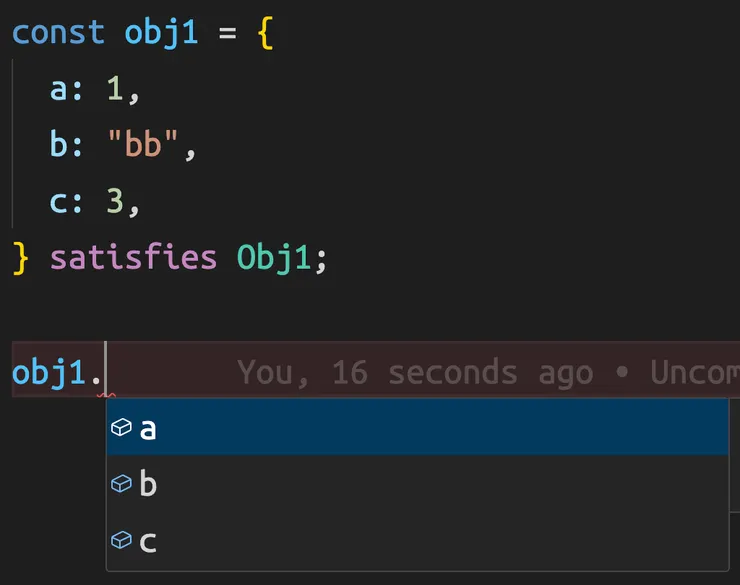Image resolution: width=740 pixels, height=585 pixels.
Task: Click the yellow closing curly brace
Action: pos(21,258)
